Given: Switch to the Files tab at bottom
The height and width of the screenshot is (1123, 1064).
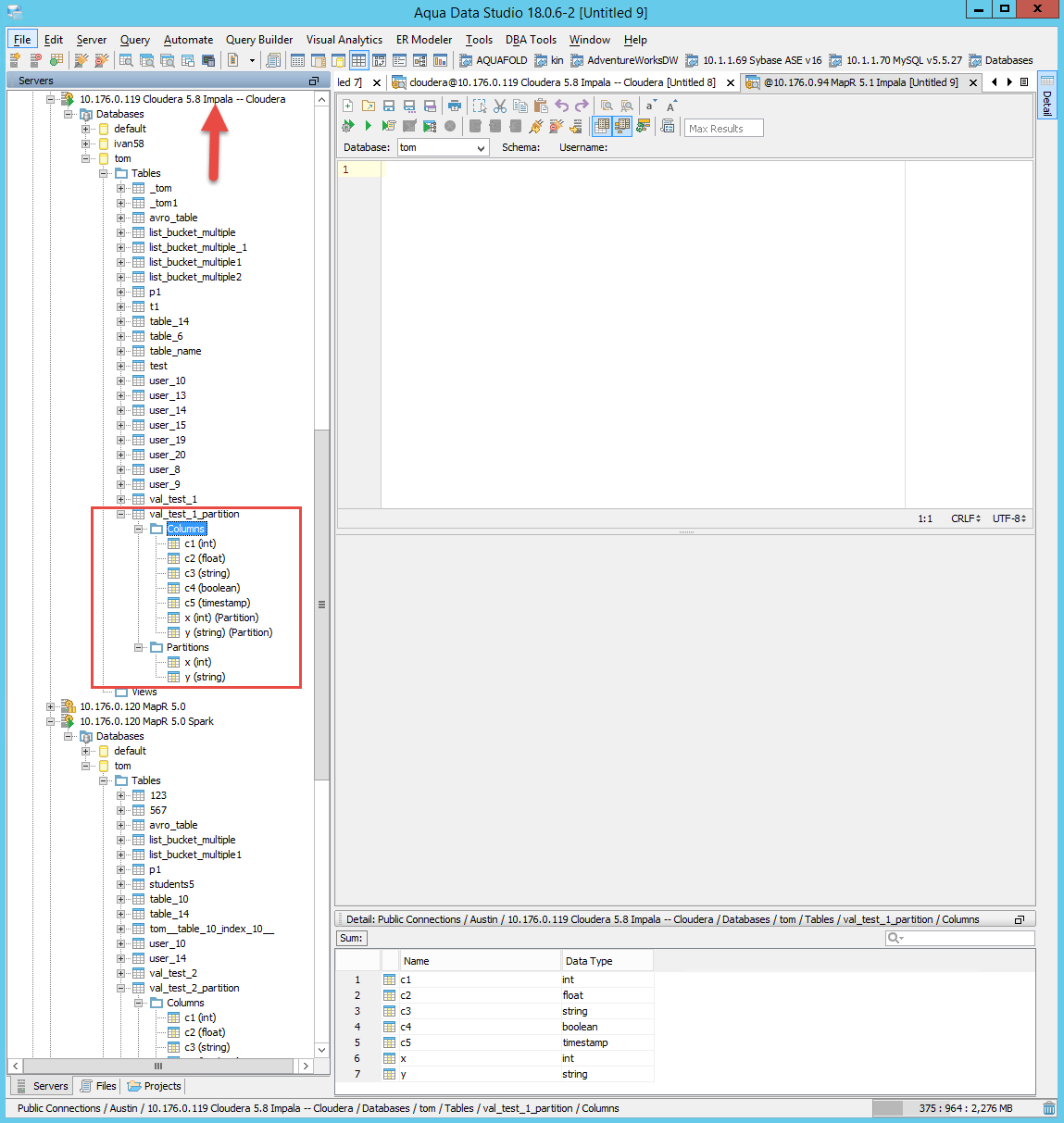Looking at the screenshot, I should pyautogui.click(x=98, y=1086).
